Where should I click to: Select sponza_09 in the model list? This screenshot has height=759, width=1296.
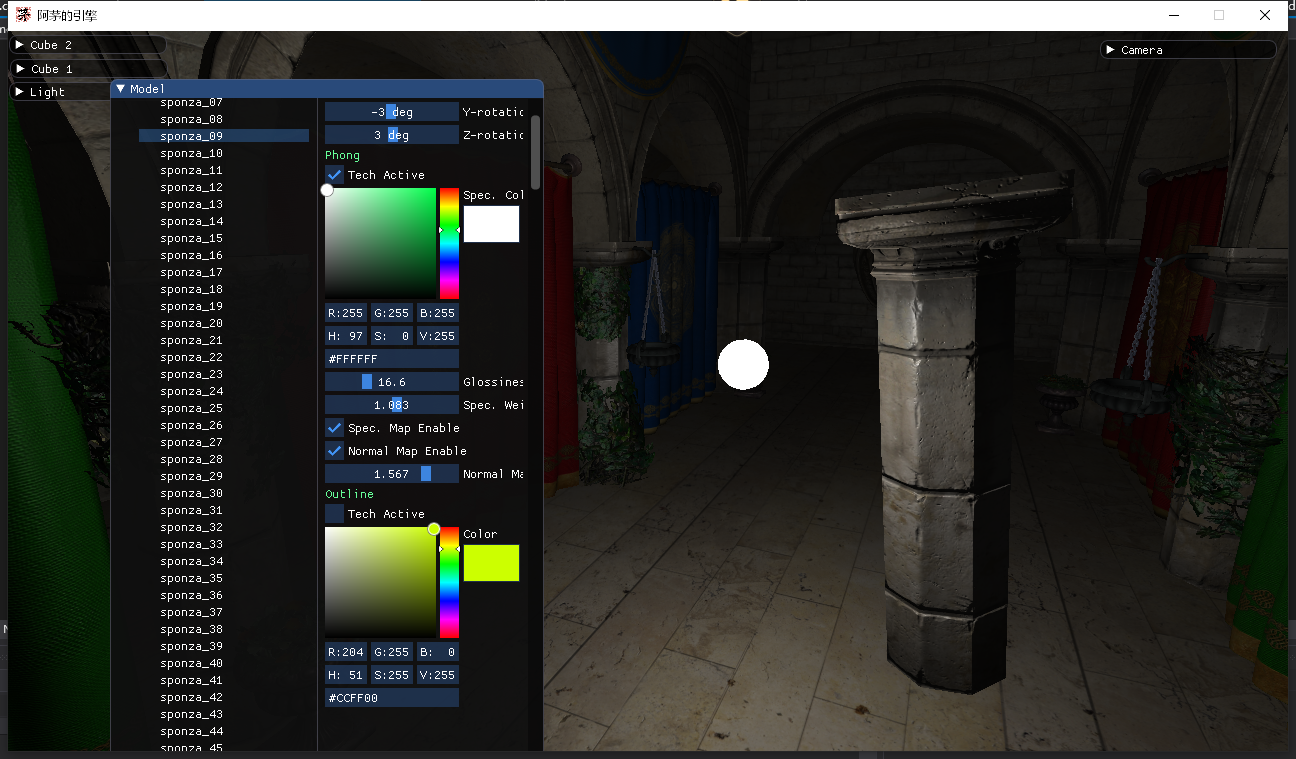(191, 136)
